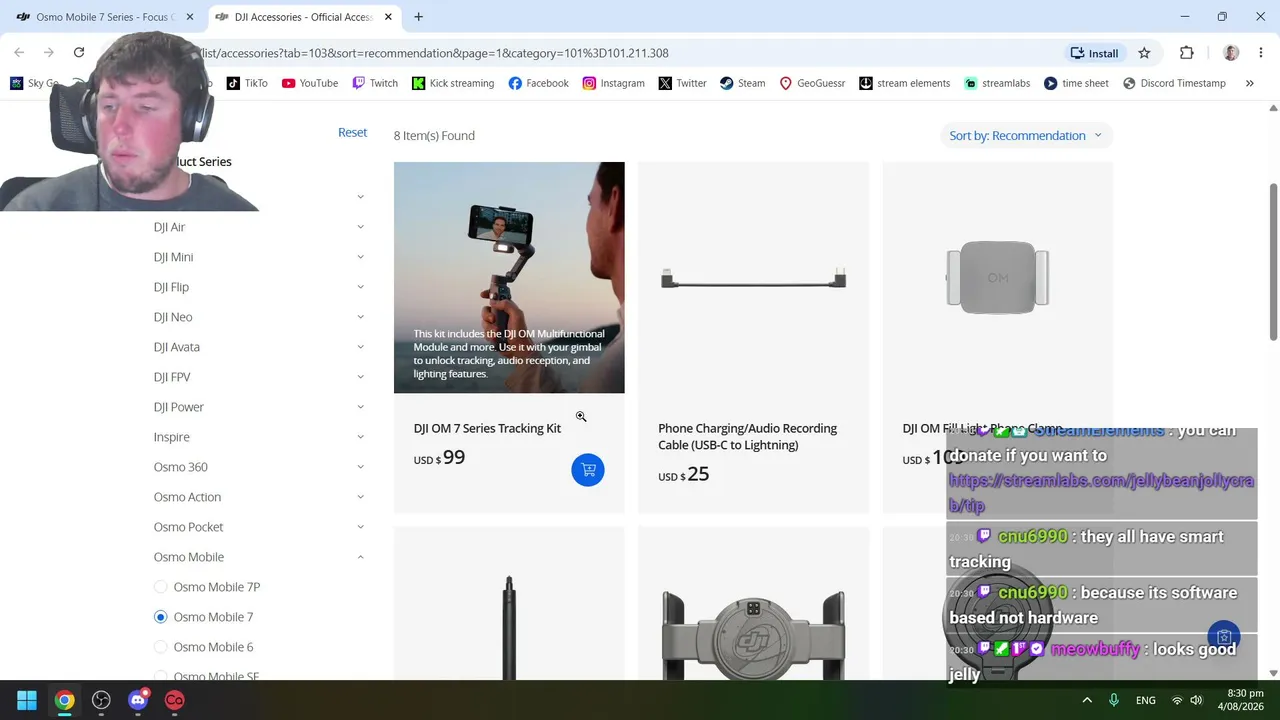Select the Osmo Mobile 7 radio option
Screen dimensions: 1280x720
coord(161,617)
